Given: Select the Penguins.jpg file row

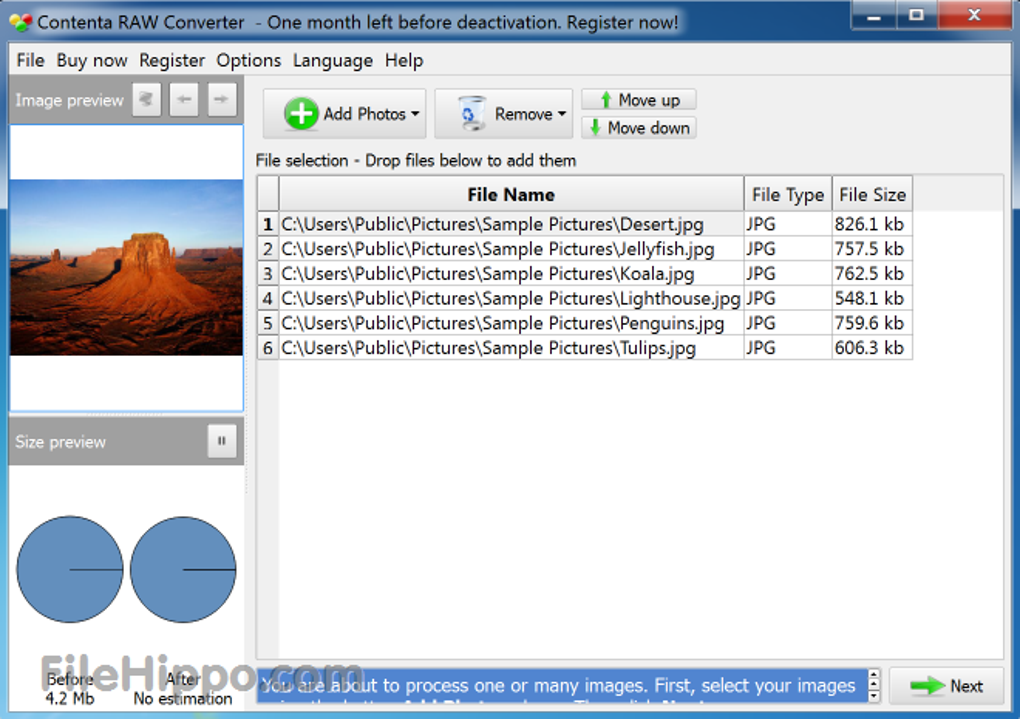Looking at the screenshot, I should pyautogui.click(x=585, y=323).
